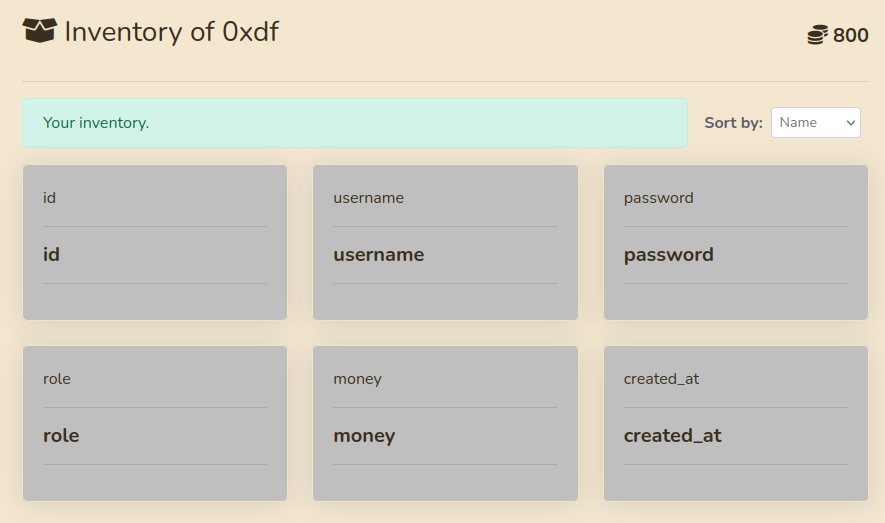Select the small "id" card header
Screen dimensions: 885x523
point(50,198)
